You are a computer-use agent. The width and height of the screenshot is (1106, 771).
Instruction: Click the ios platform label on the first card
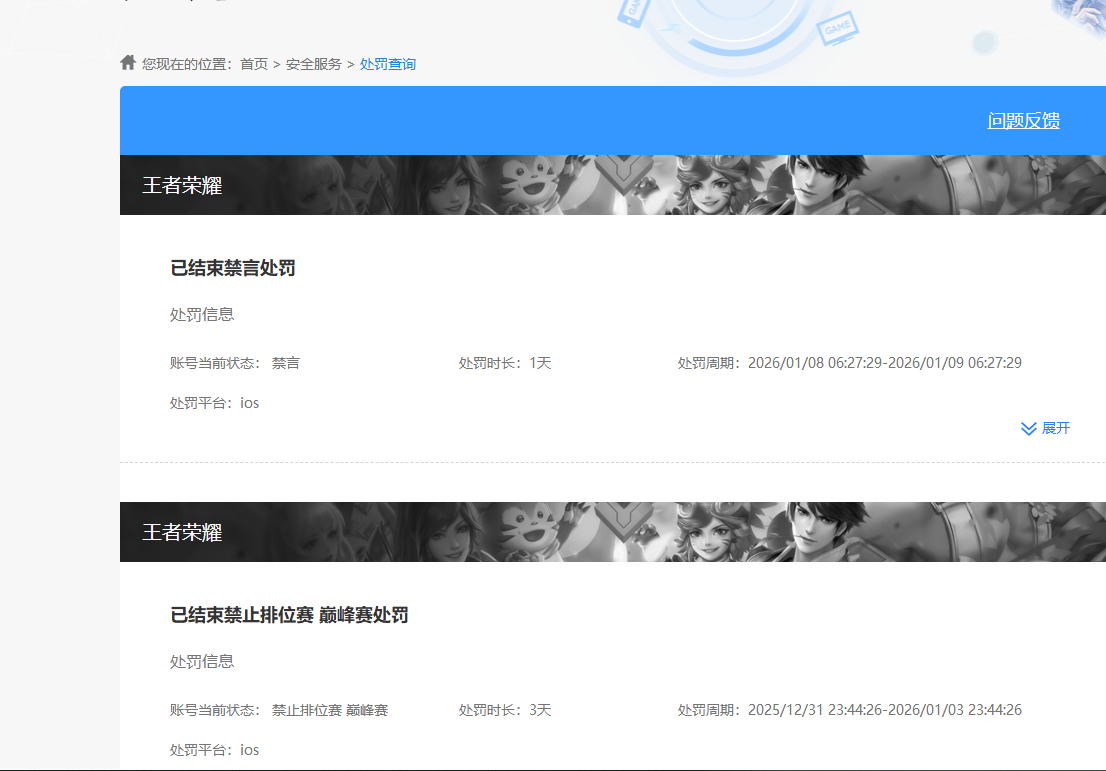pyautogui.click(x=249, y=402)
